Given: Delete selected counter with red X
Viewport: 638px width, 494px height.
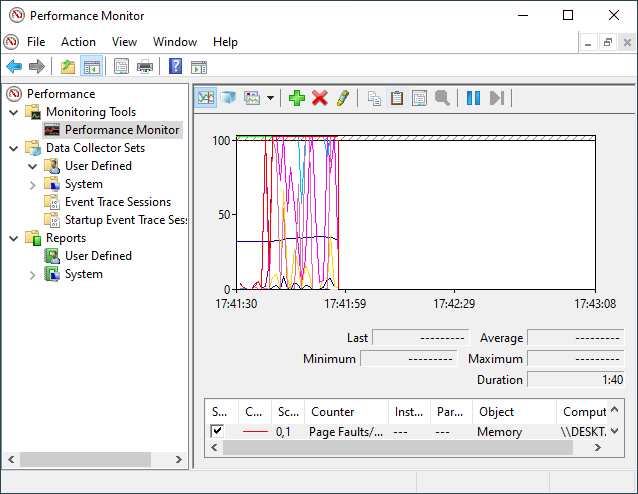Looking at the screenshot, I should 320,98.
